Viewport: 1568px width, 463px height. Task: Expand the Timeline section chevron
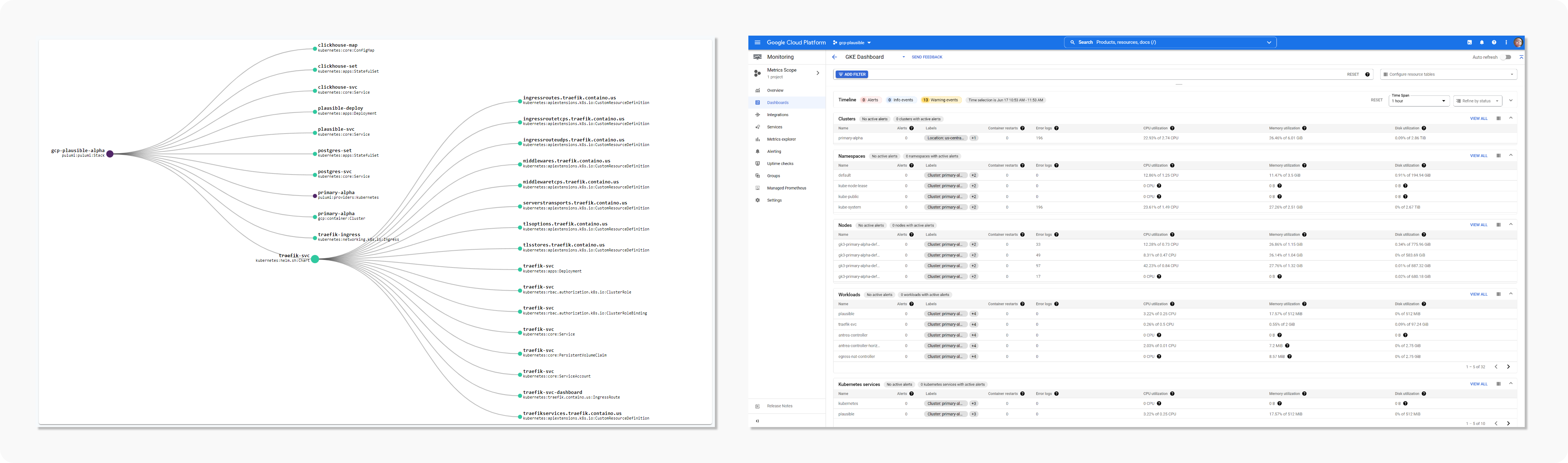(1511, 100)
